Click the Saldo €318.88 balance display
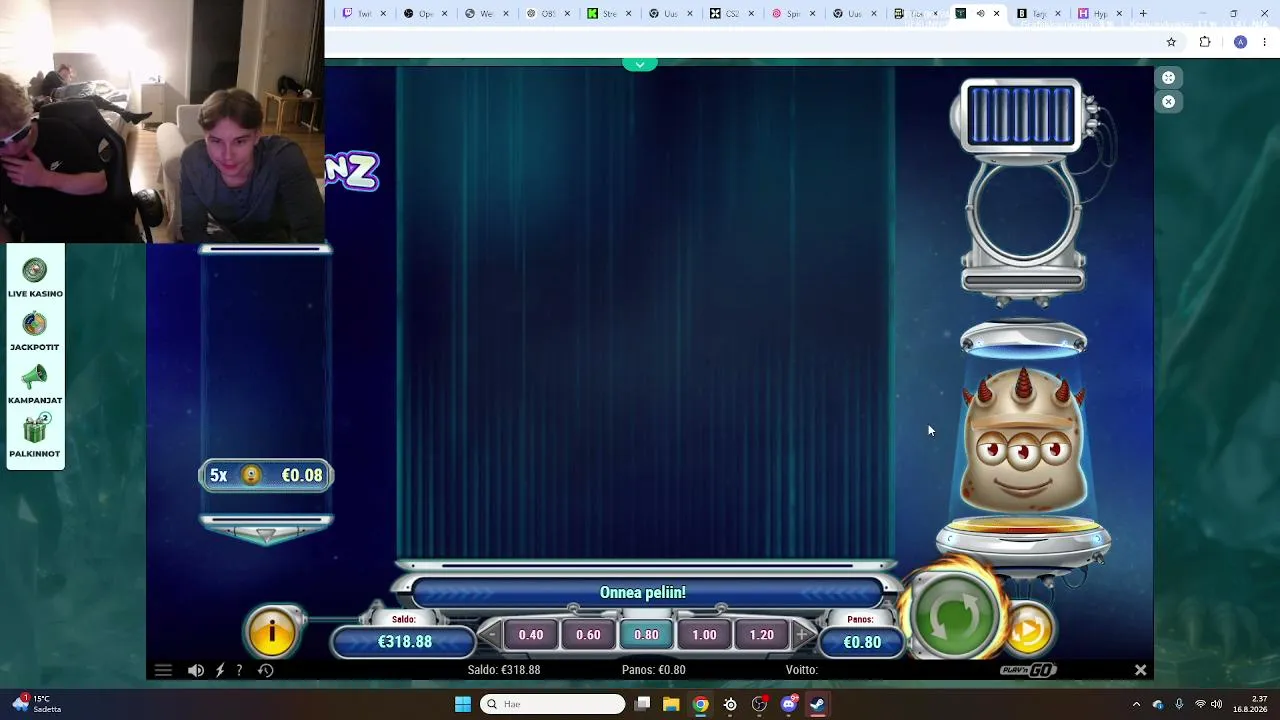1280x720 pixels. click(405, 641)
